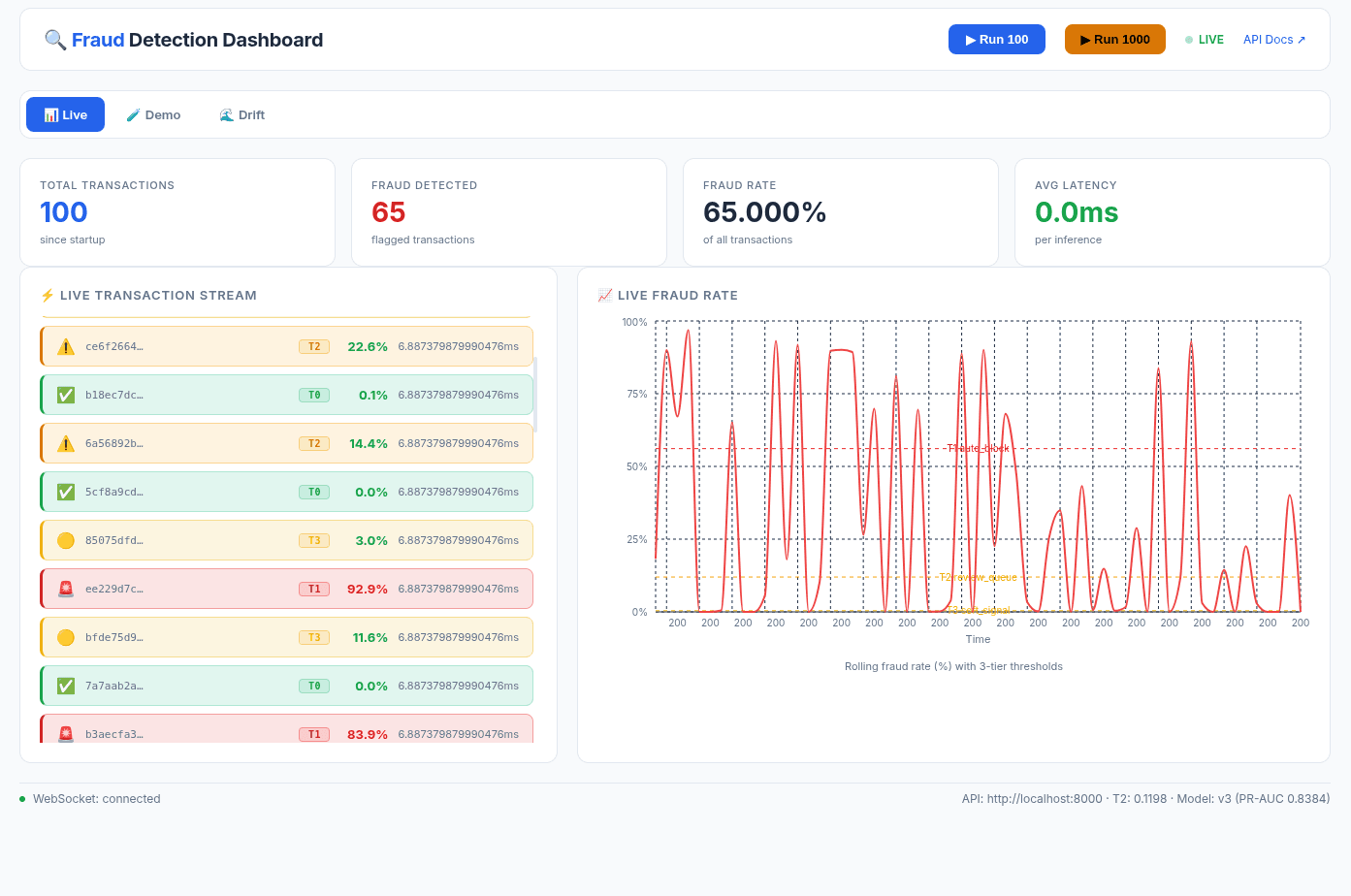The image size is (1351, 896).
Task: Switch to the Live tab
Action: tap(65, 114)
